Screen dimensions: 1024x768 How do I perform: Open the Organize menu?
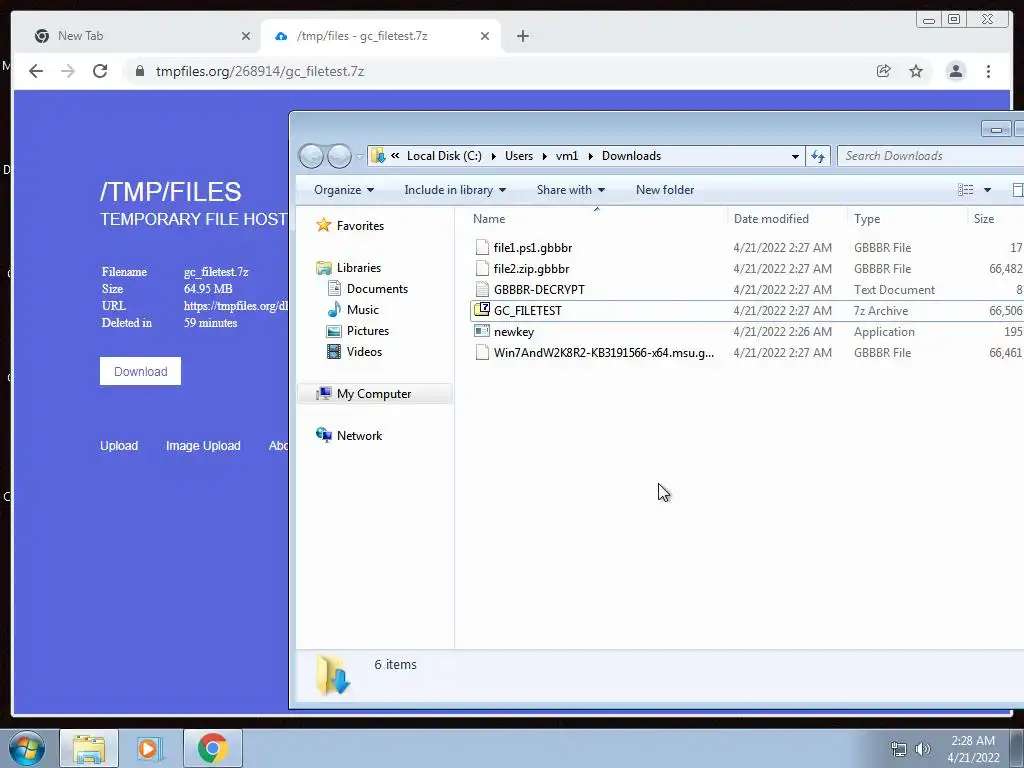[344, 189]
